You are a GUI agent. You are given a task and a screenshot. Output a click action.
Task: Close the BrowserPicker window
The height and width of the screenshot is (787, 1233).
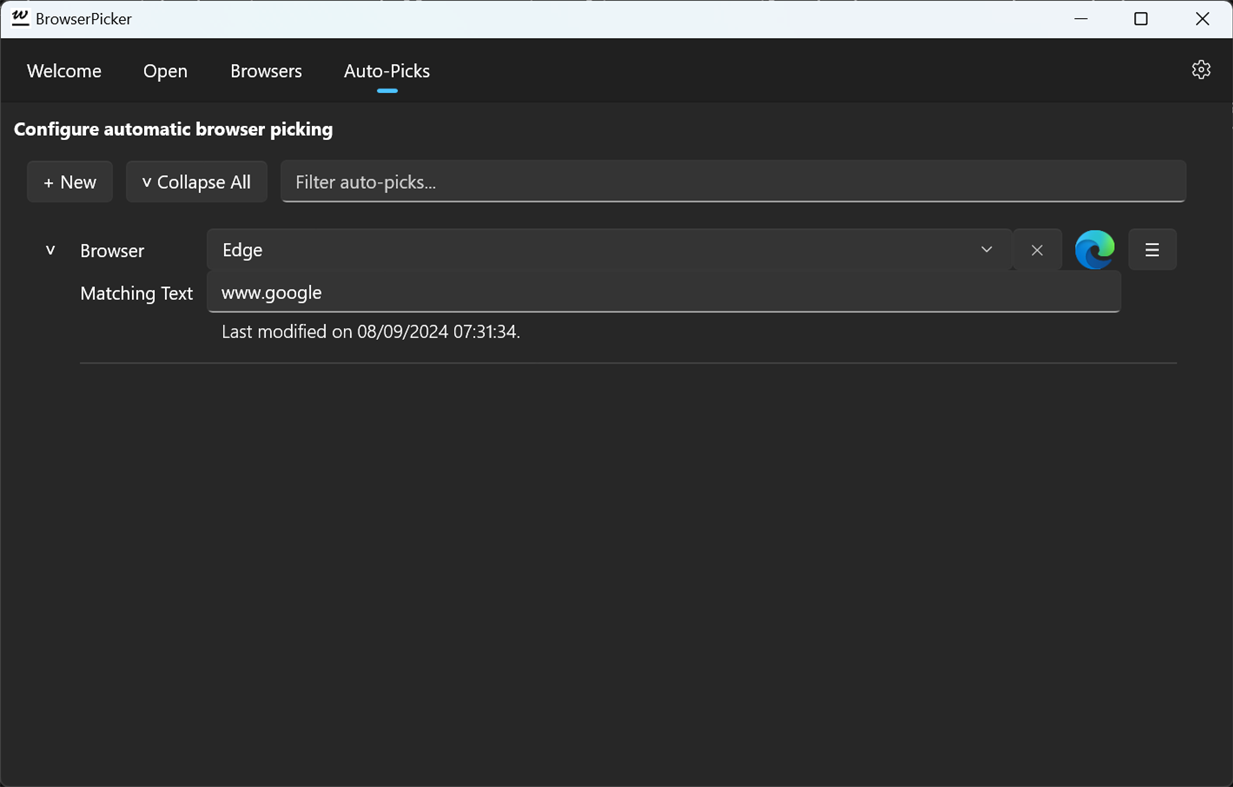point(1202,19)
